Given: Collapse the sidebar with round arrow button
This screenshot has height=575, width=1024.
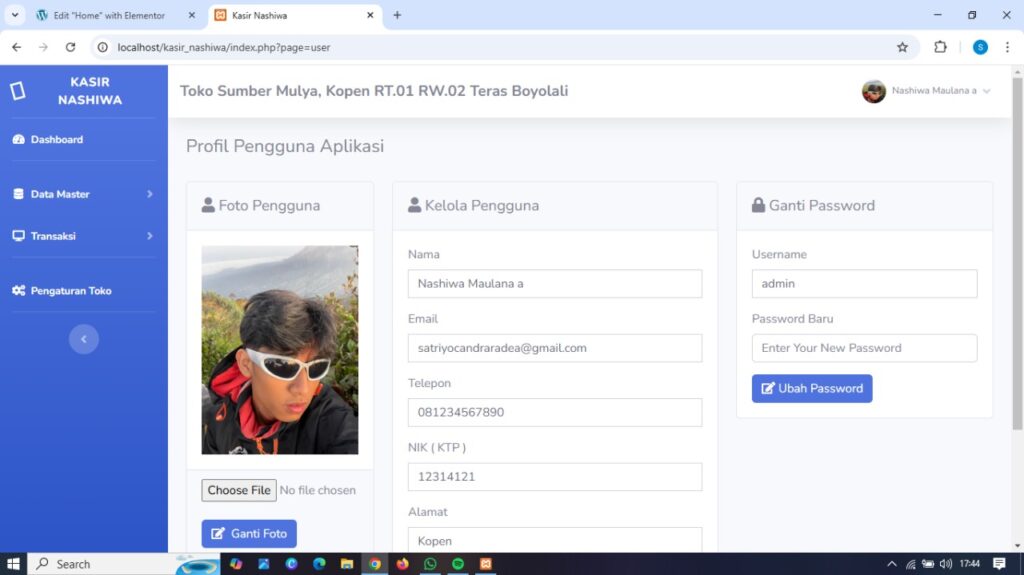Looking at the screenshot, I should tap(84, 339).
